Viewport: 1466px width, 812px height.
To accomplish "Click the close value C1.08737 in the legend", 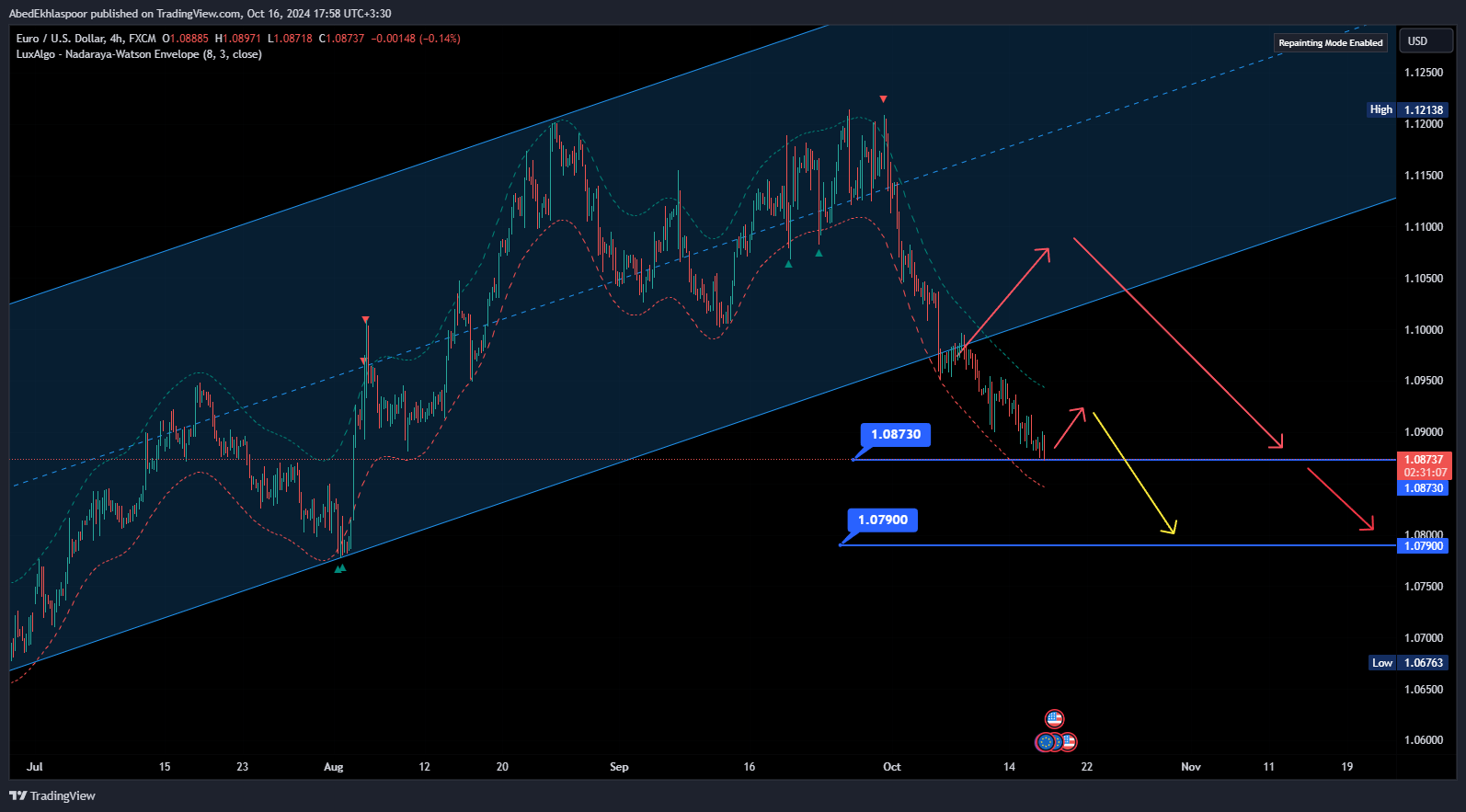I will [x=342, y=39].
